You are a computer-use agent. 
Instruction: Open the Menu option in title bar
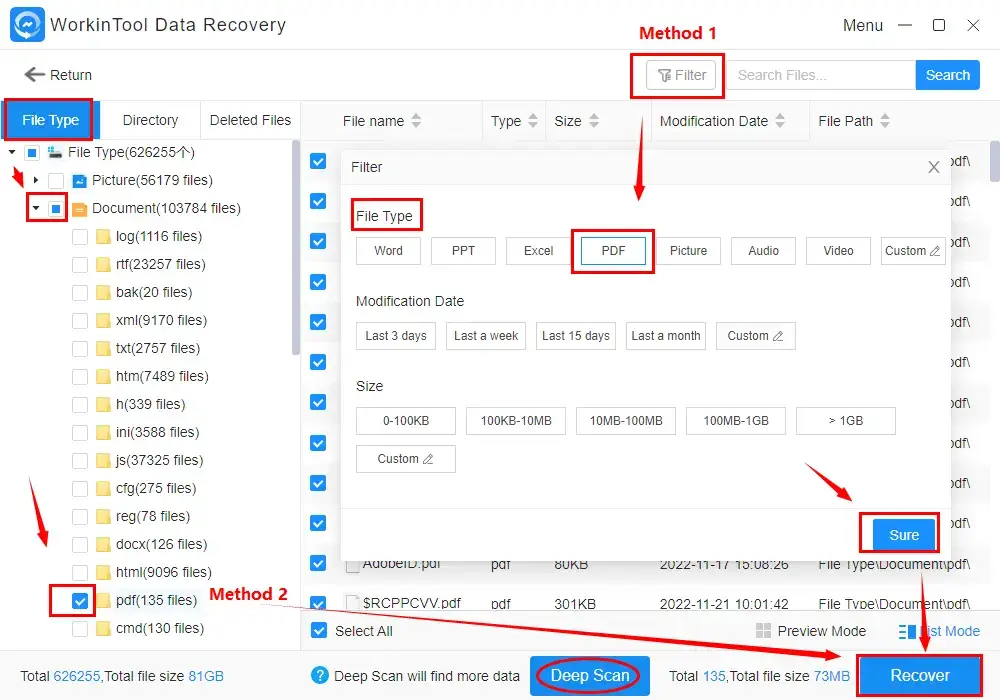click(862, 26)
